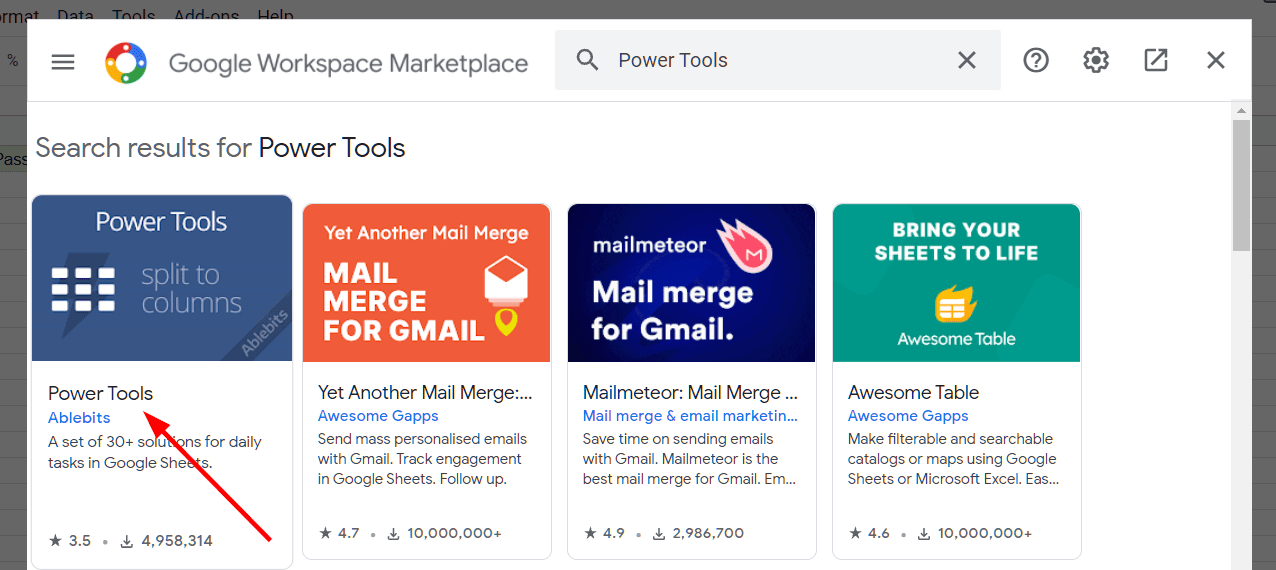Click the vertical scrollbar of results
Viewport: 1276px width, 570px height.
pos(1241,186)
